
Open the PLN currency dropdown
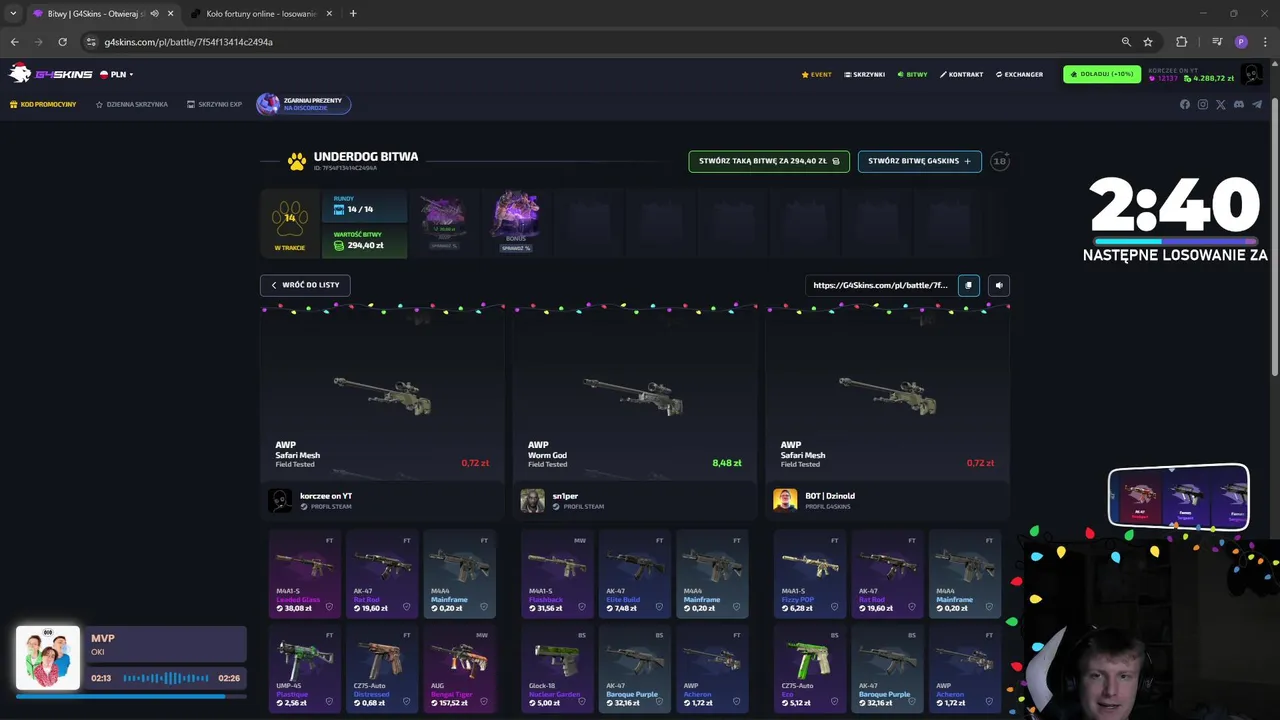[117, 74]
